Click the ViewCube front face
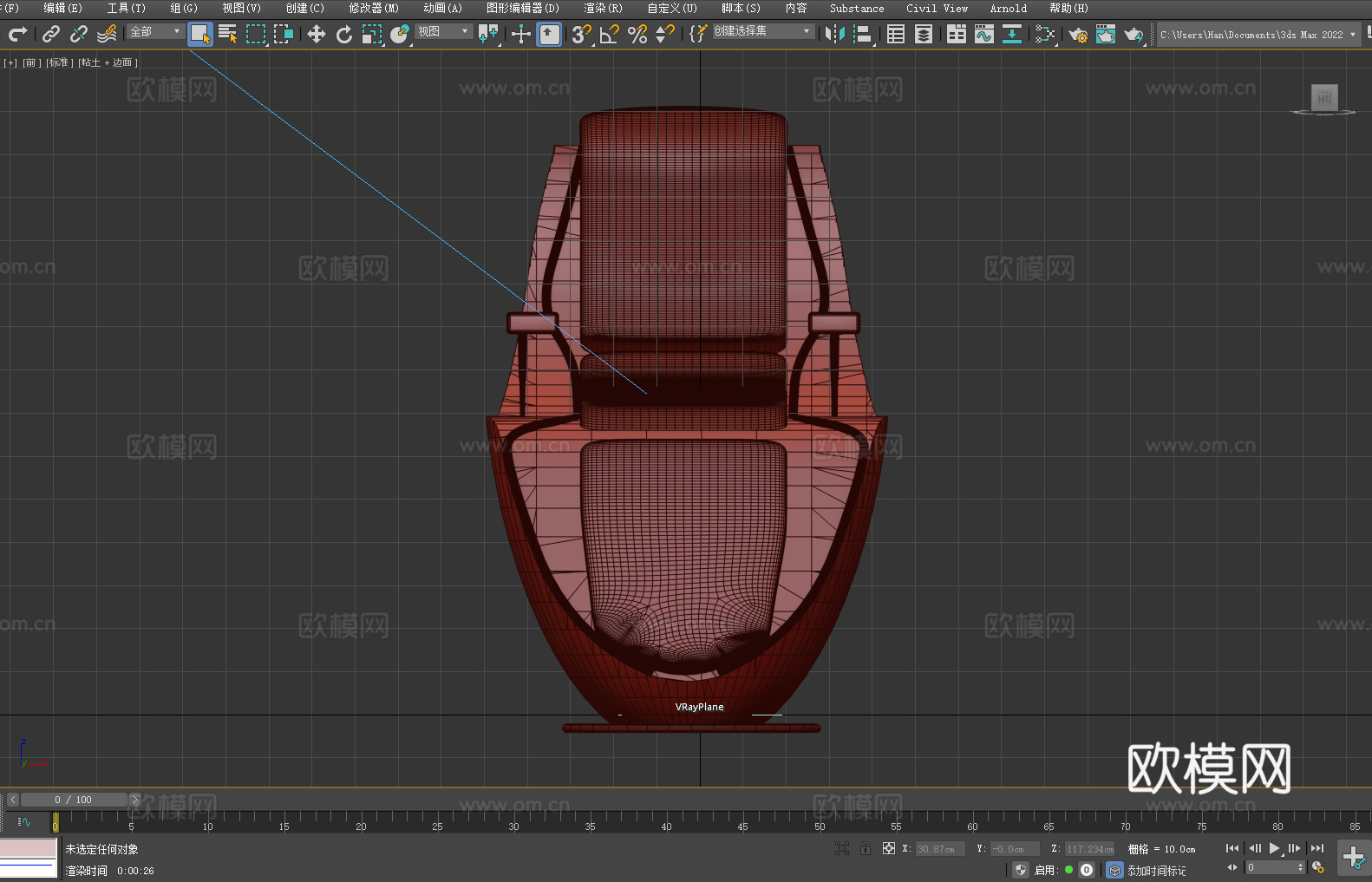 tap(1324, 97)
